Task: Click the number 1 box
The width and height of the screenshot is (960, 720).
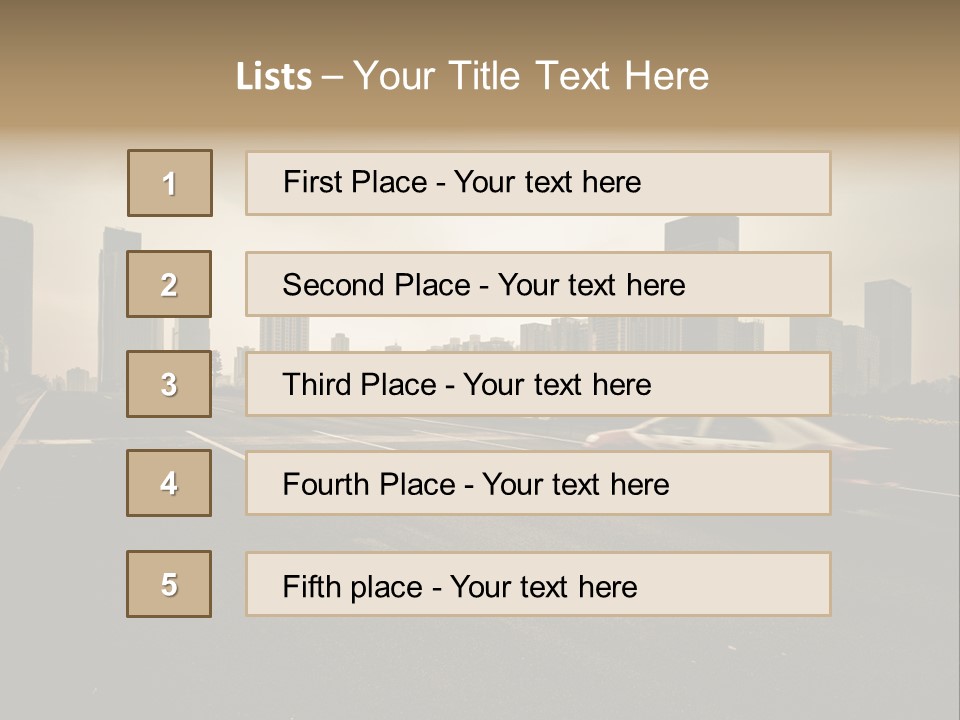Action: point(170,183)
